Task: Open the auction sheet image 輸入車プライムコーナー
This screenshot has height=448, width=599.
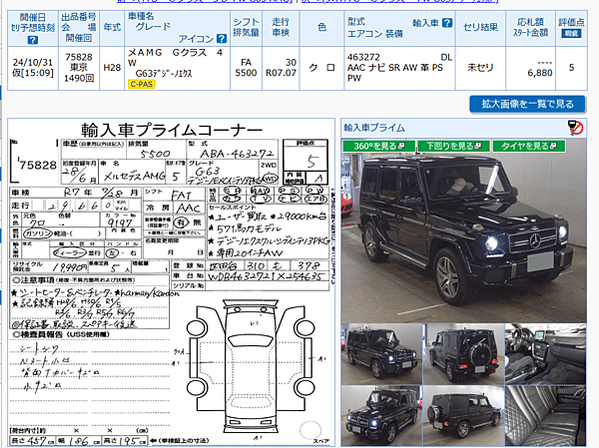Action: coord(171,282)
